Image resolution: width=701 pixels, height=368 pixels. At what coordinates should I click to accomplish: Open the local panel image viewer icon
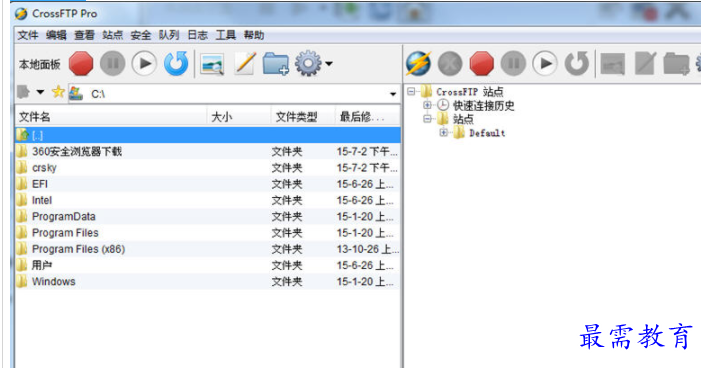coord(212,64)
